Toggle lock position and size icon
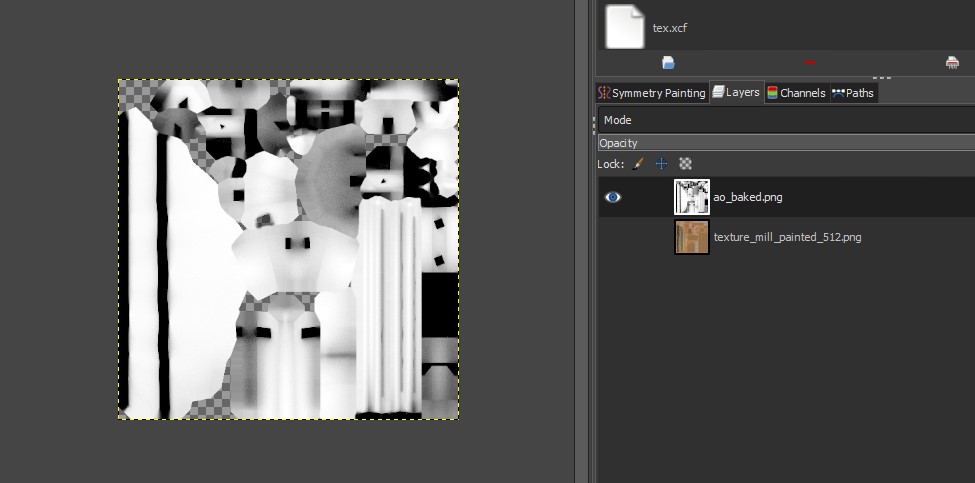Screen dimensions: 975x483 pyautogui.click(x=661, y=164)
